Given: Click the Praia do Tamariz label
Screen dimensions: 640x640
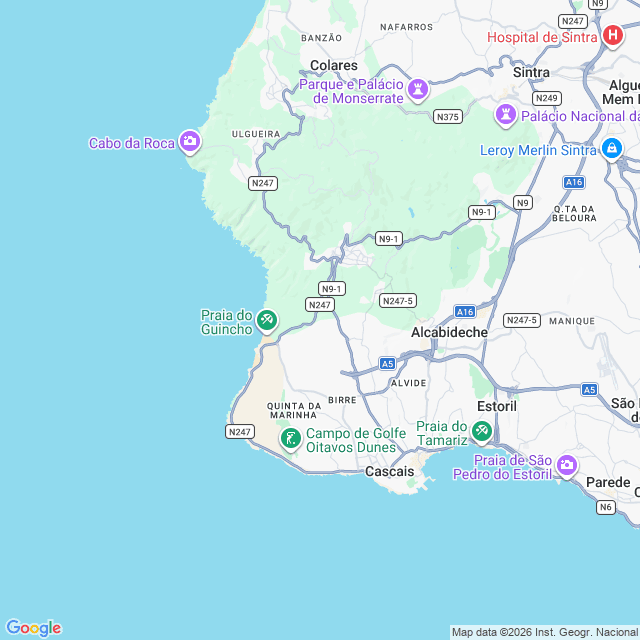Looking at the screenshot, I should [x=442, y=433].
